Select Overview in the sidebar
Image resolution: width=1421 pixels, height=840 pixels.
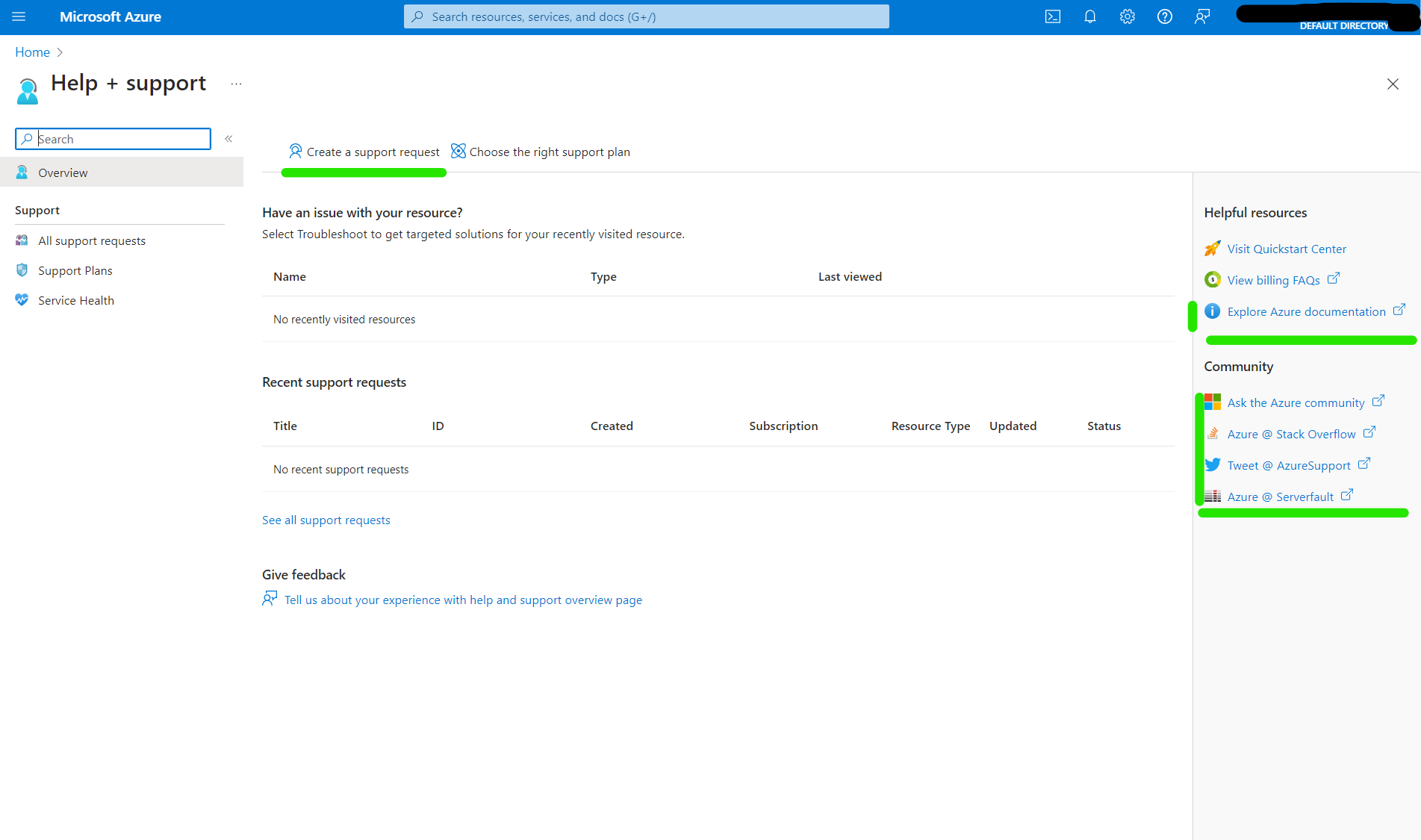click(122, 172)
